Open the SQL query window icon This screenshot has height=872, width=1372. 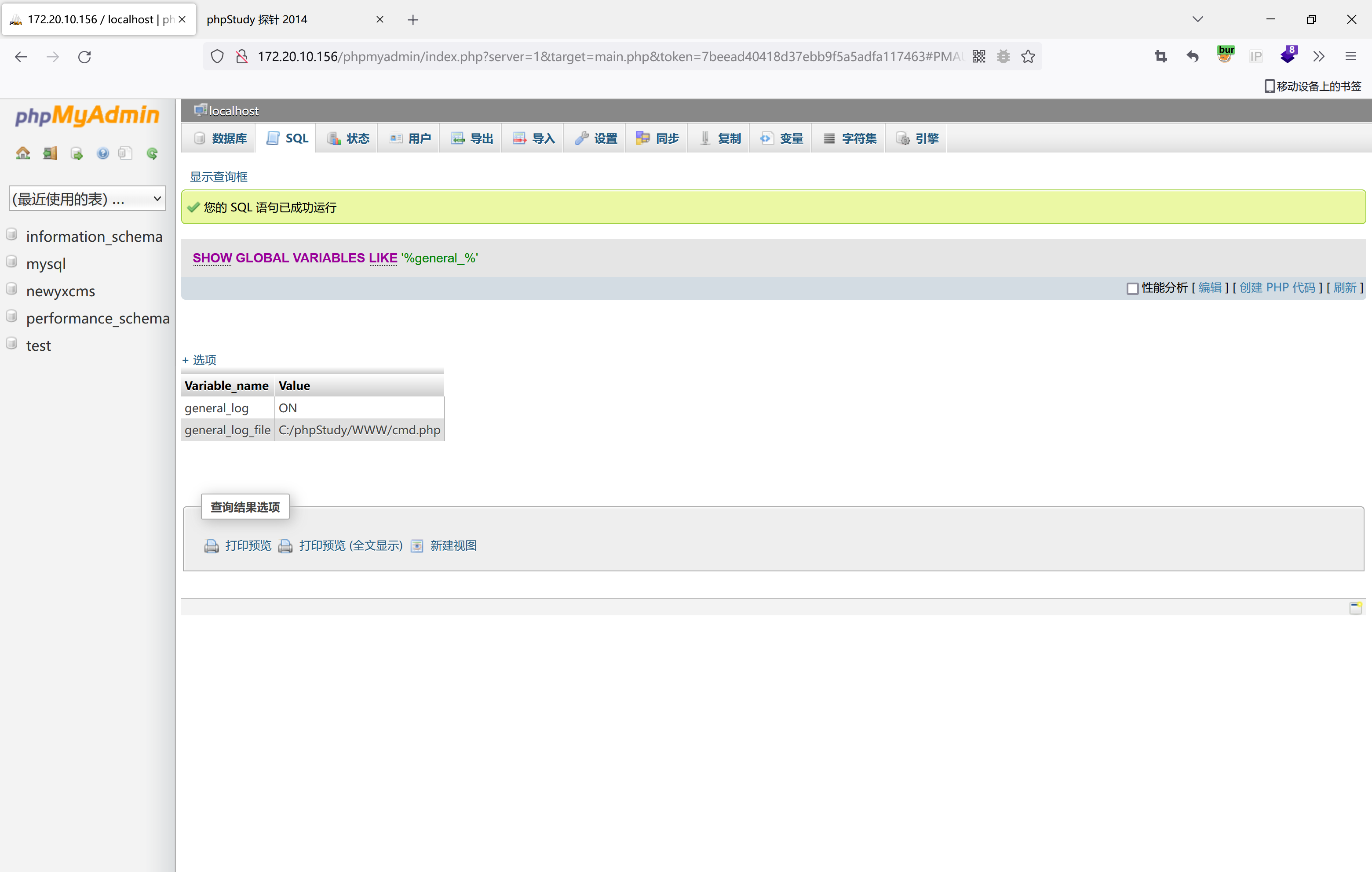click(x=77, y=153)
